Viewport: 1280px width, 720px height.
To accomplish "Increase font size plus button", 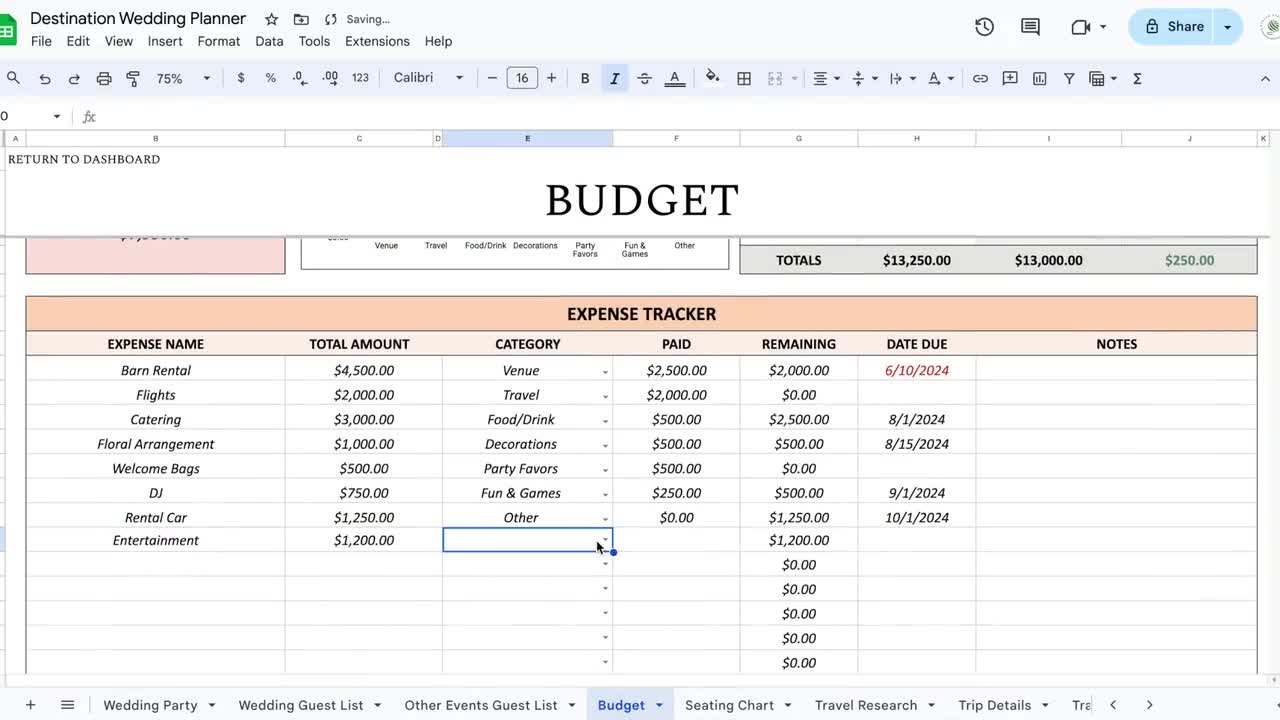I will pos(551,78).
